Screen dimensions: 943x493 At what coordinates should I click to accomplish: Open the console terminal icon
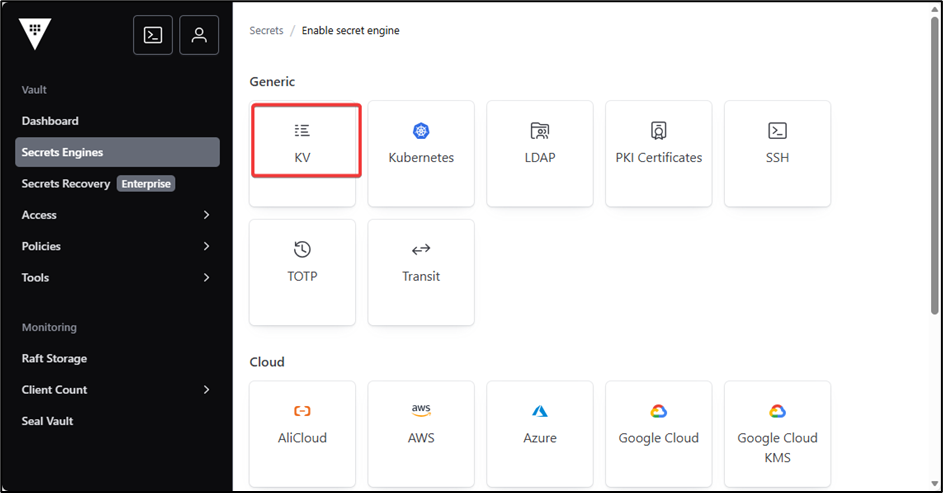point(153,35)
